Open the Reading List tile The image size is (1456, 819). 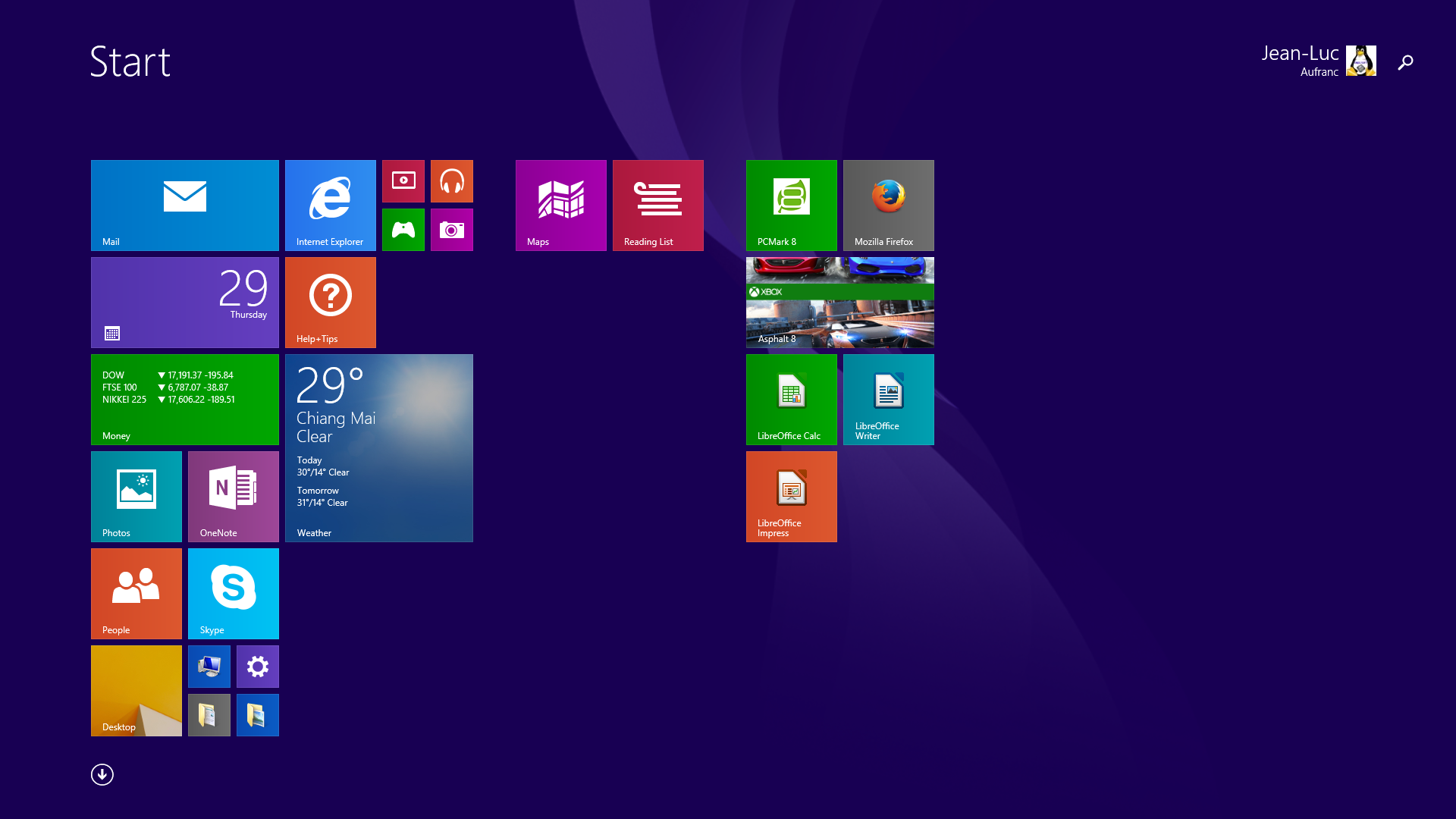(x=658, y=206)
